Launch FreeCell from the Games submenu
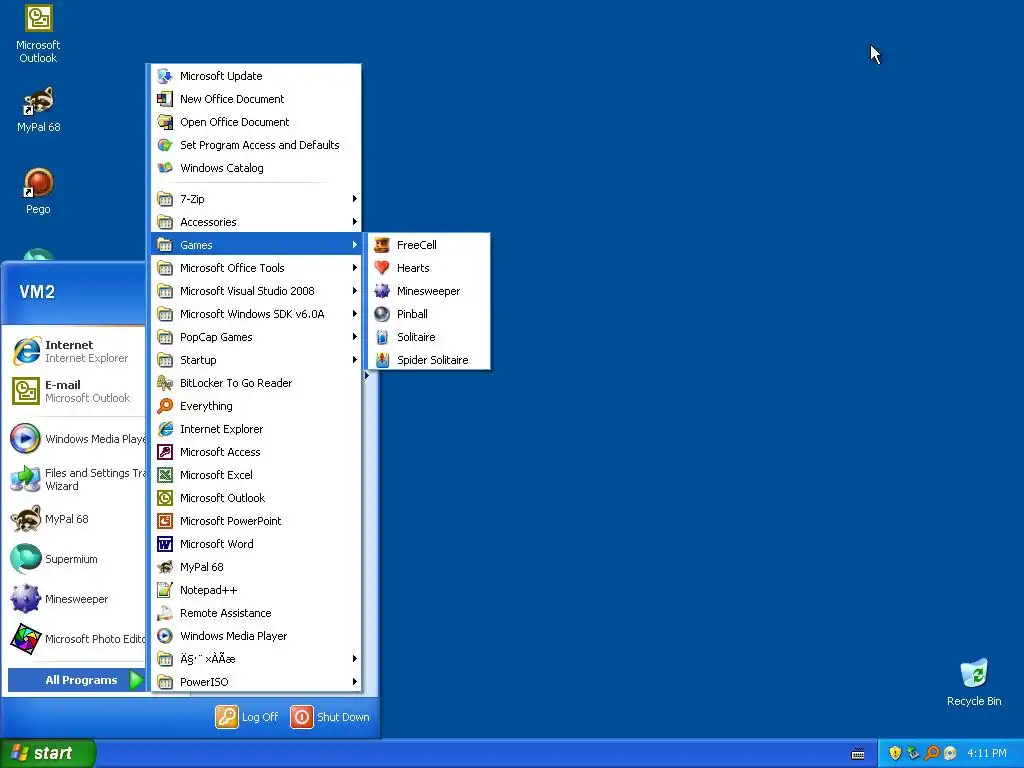The height and width of the screenshot is (768, 1024). (x=429, y=245)
